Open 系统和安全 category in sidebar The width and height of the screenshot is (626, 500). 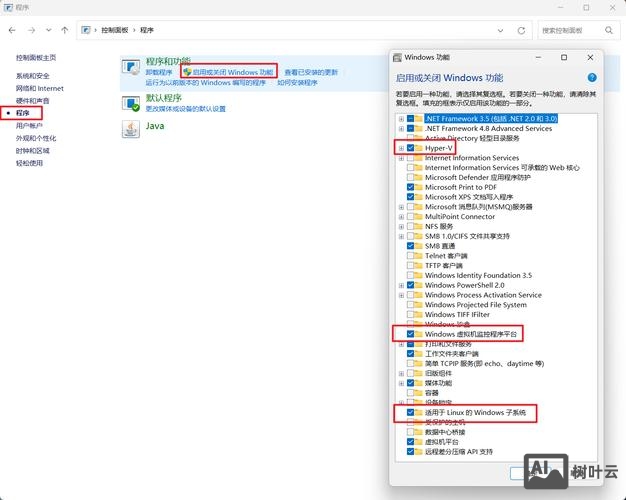(33, 76)
